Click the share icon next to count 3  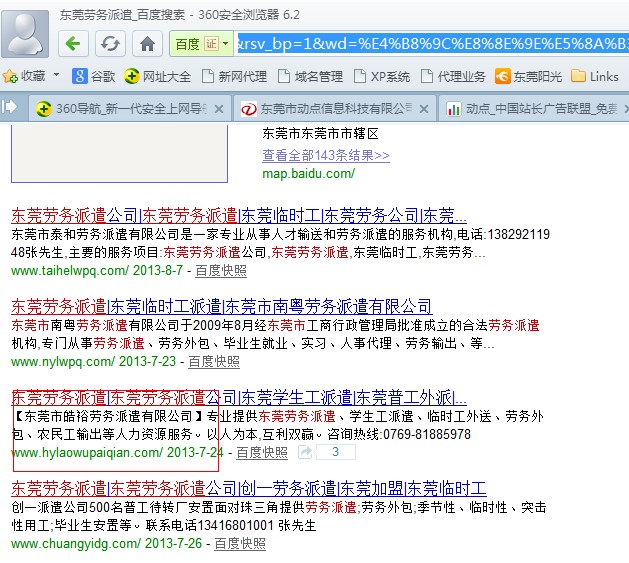tap(306, 452)
